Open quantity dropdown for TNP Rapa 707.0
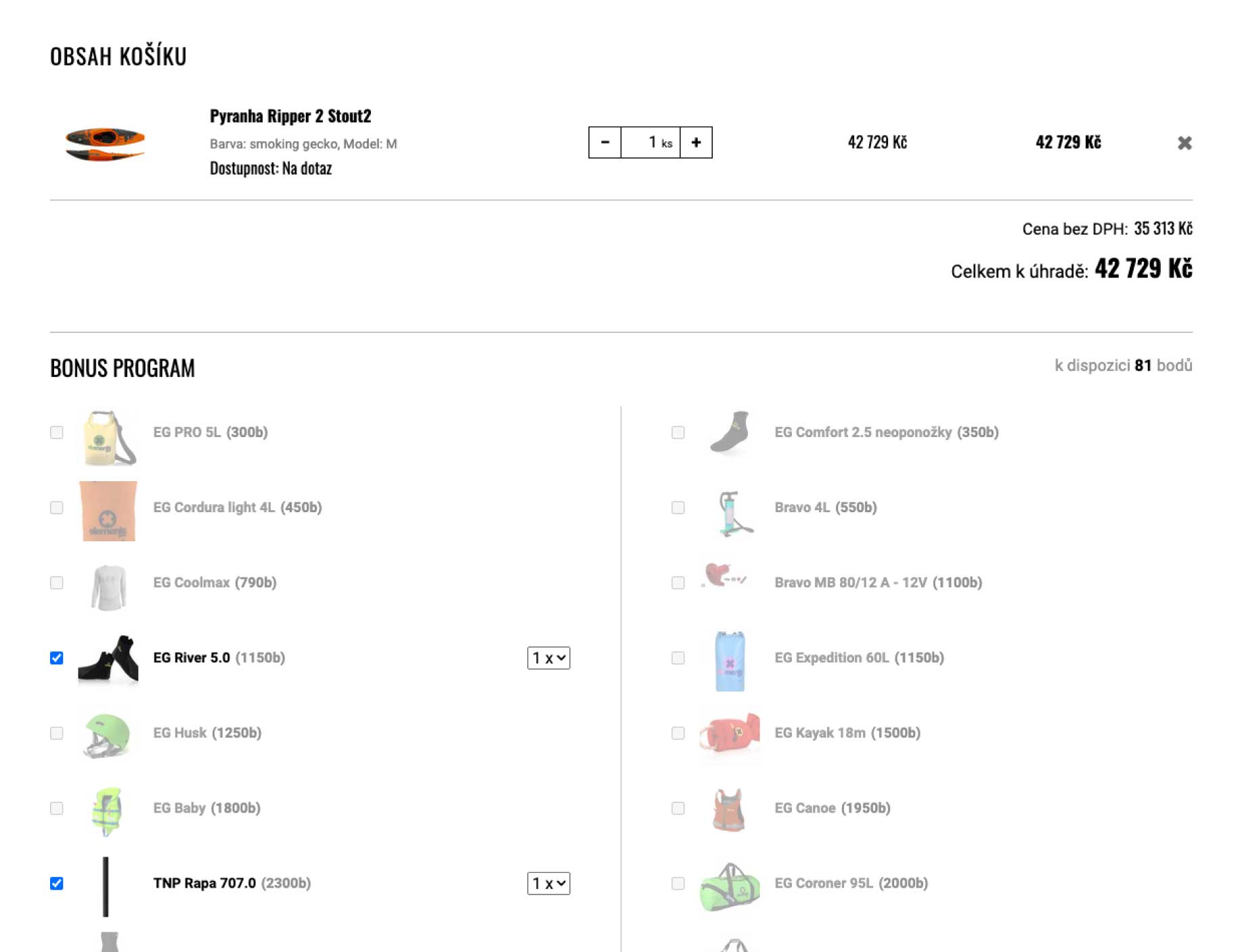The width and height of the screenshot is (1240, 952). 548,883
